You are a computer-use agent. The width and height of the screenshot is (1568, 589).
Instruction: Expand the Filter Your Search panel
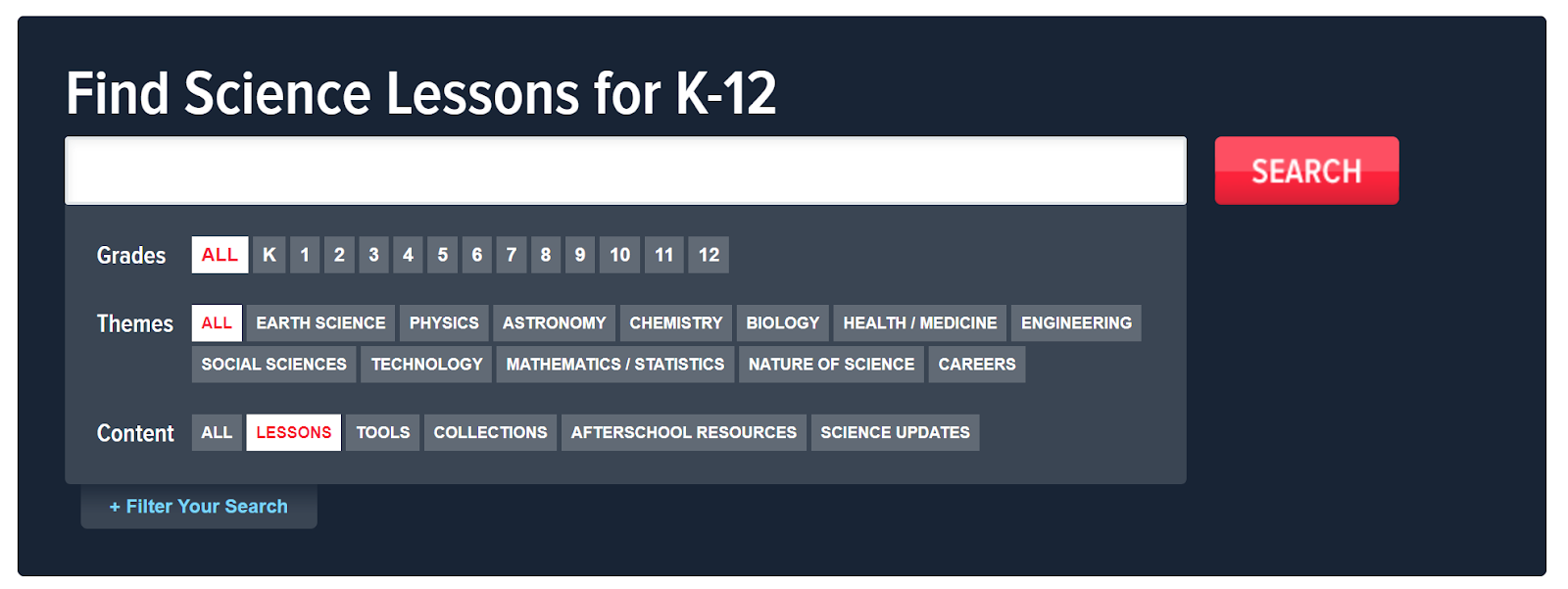(x=199, y=507)
